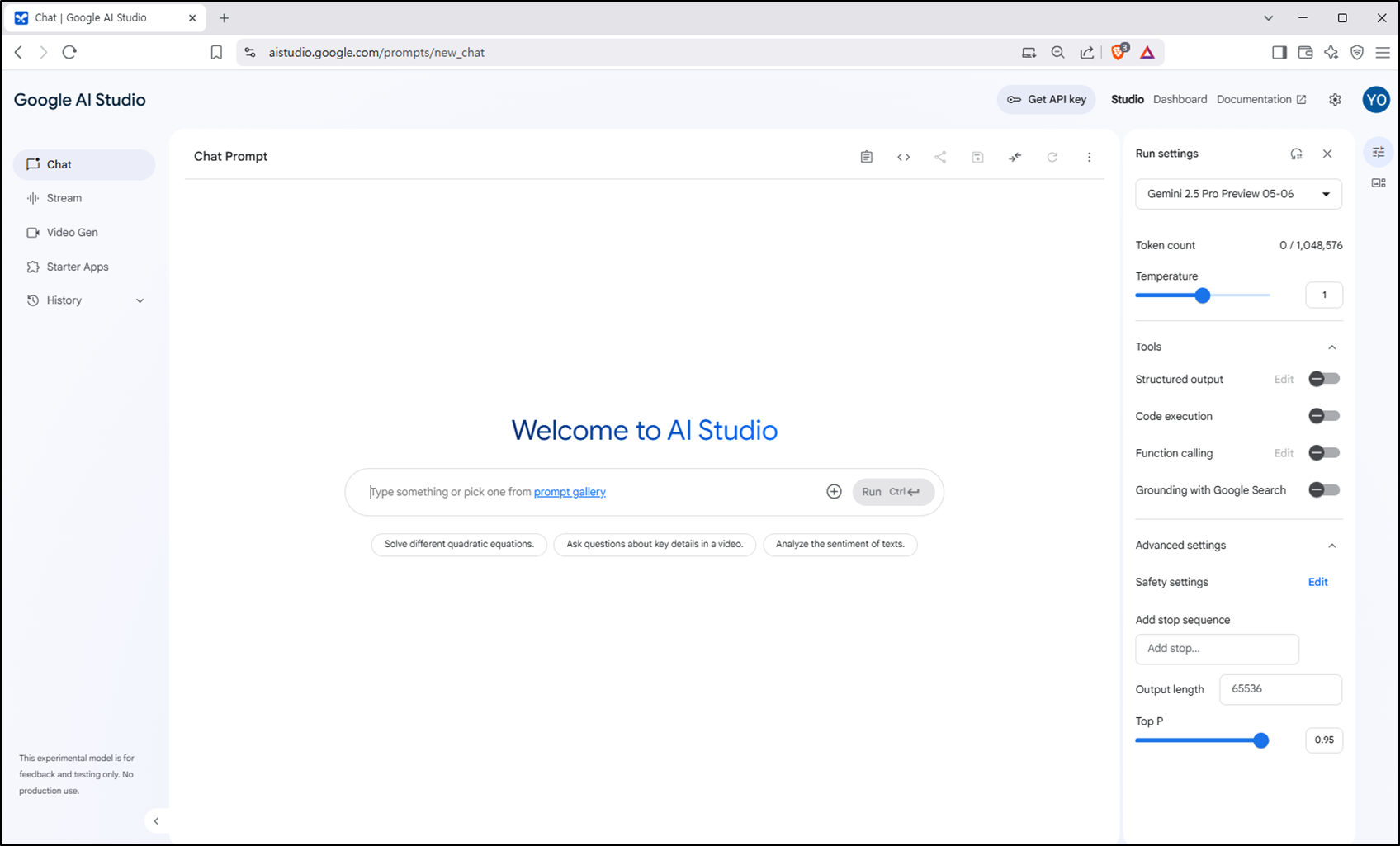Expand the History chevron

(x=140, y=301)
